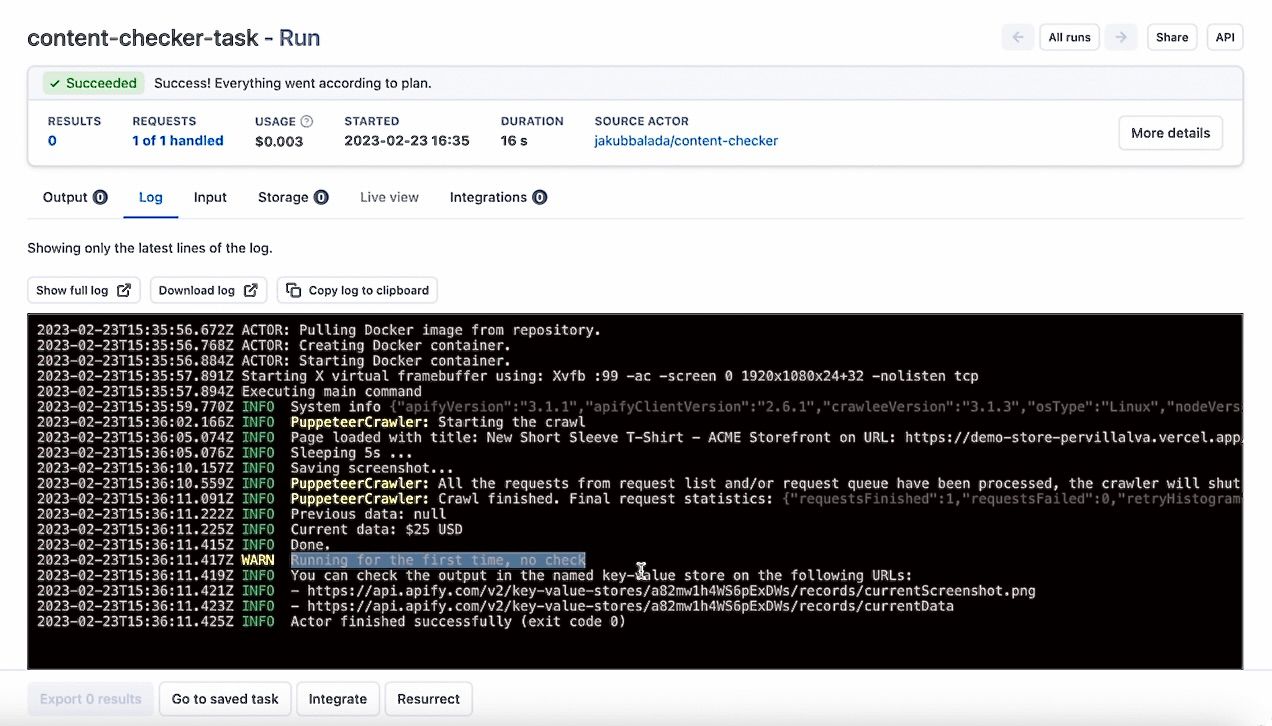This screenshot has width=1272, height=726.
Task: Go to next run using right arrow
Action: (x=1121, y=37)
